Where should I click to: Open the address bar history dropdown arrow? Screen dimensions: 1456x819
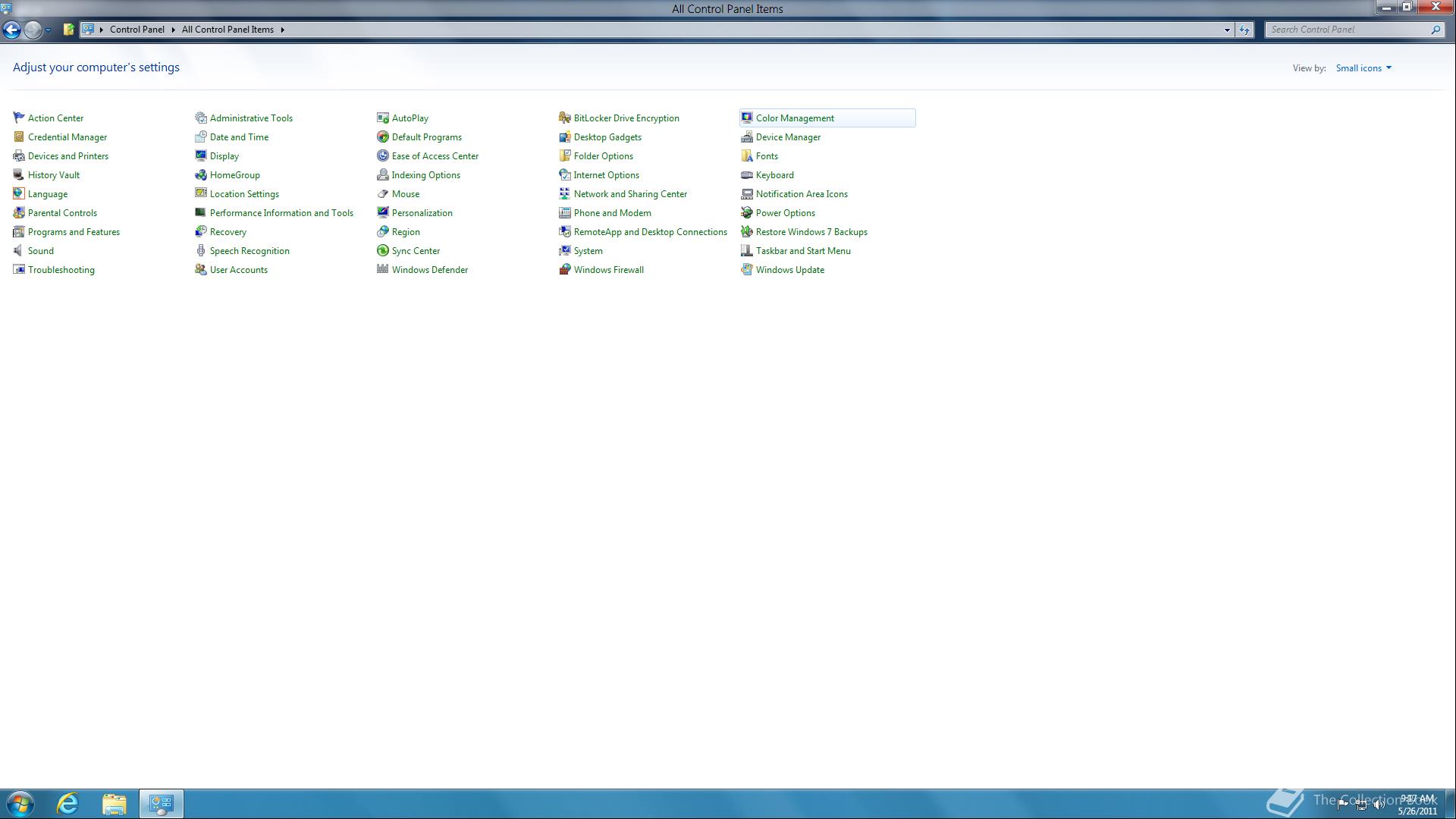click(x=1227, y=30)
